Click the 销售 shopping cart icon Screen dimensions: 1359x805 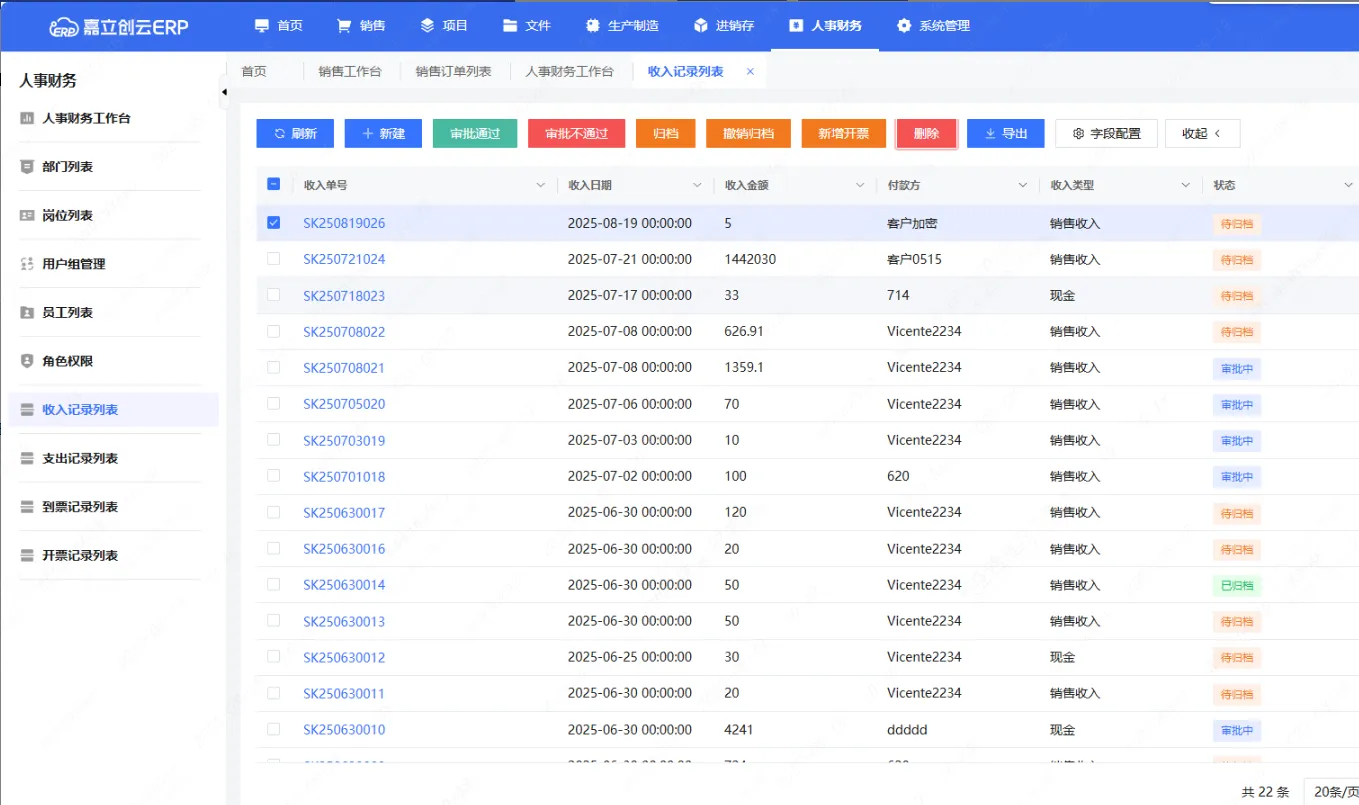point(344,26)
